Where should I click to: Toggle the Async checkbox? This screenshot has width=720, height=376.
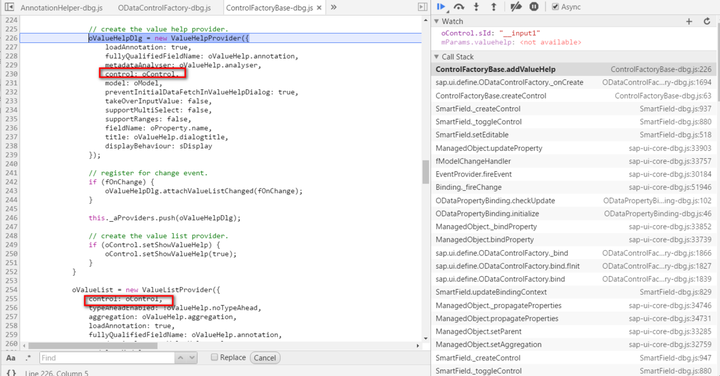[x=555, y=7]
